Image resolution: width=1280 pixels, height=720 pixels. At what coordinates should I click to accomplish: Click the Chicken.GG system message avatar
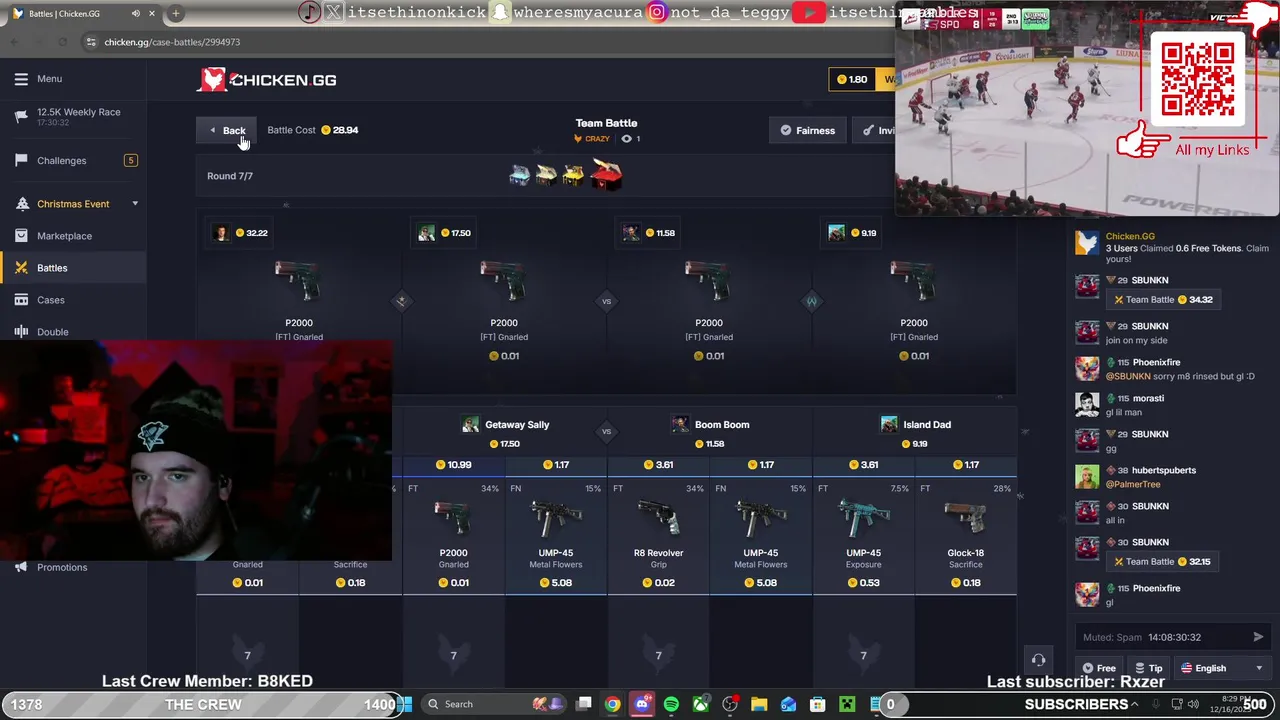tap(1087, 243)
